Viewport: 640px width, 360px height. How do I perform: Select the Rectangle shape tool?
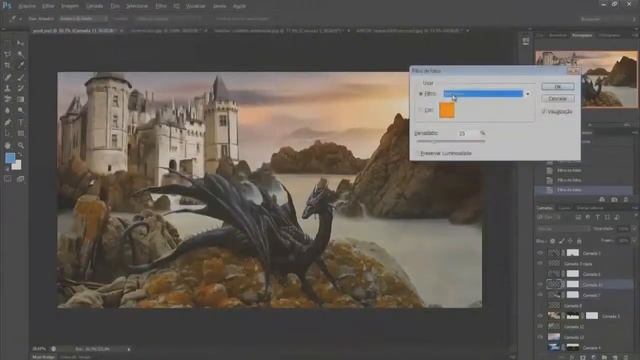tap(20, 133)
